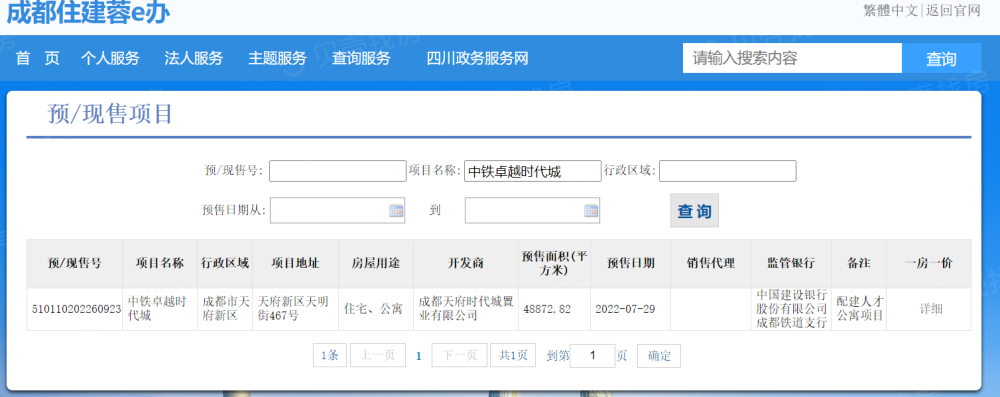This screenshot has height=397, width=1000.
Task: Click the site search box 请输入搜索内容
Action: 792,58
